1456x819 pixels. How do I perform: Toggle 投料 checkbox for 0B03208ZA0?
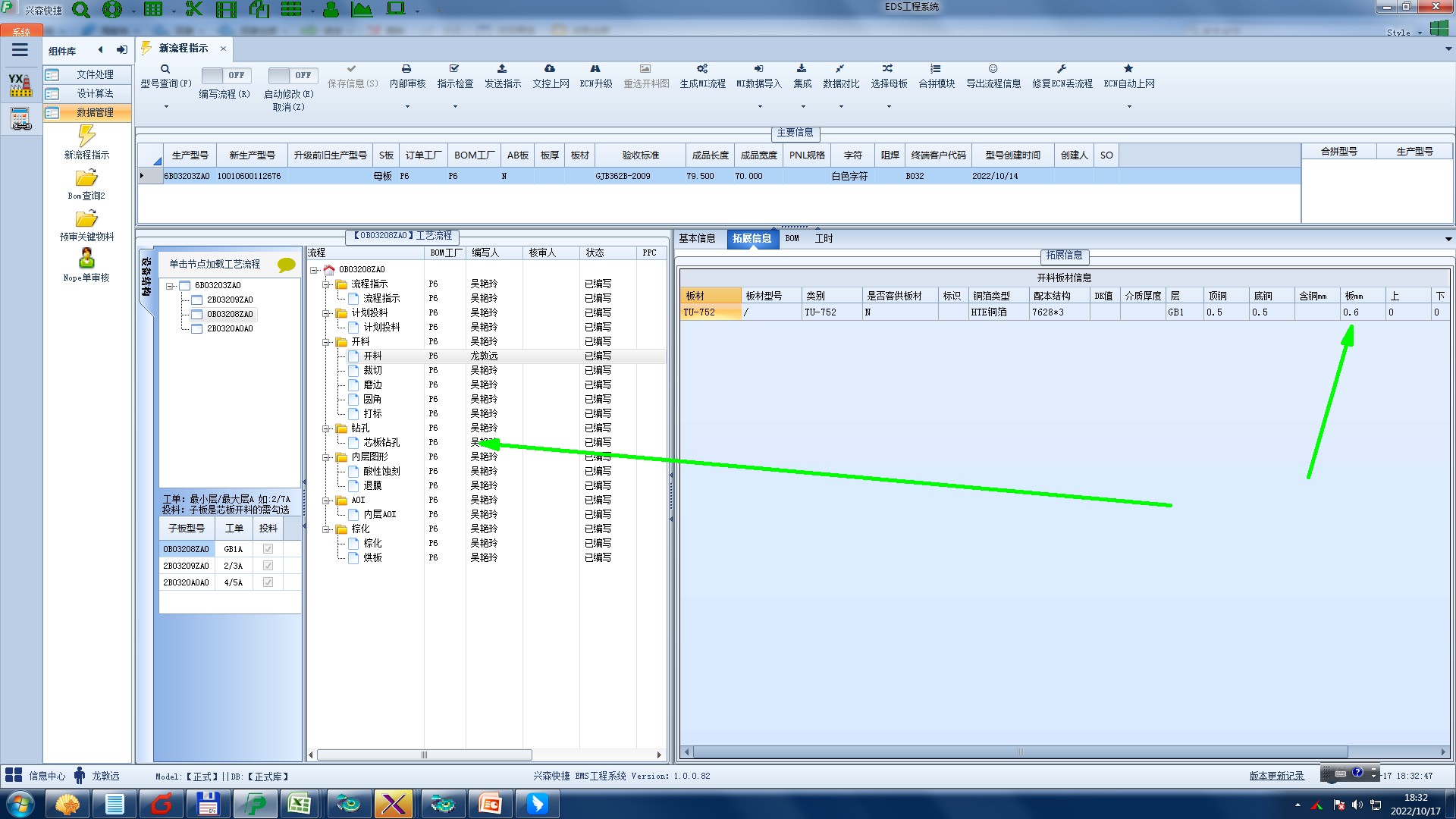(x=268, y=549)
